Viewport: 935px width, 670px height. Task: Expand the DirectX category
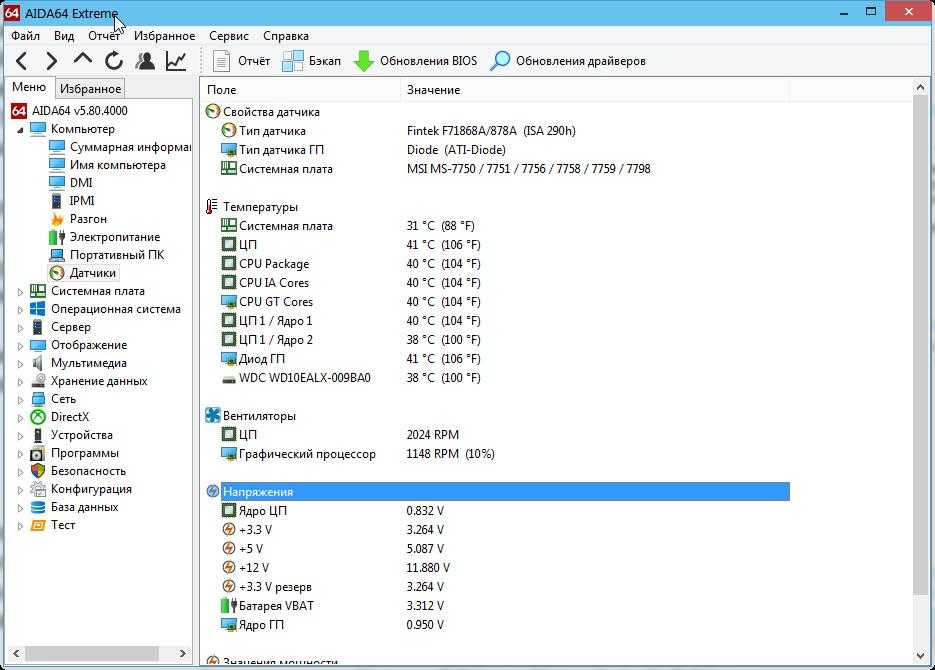click(x=18, y=417)
